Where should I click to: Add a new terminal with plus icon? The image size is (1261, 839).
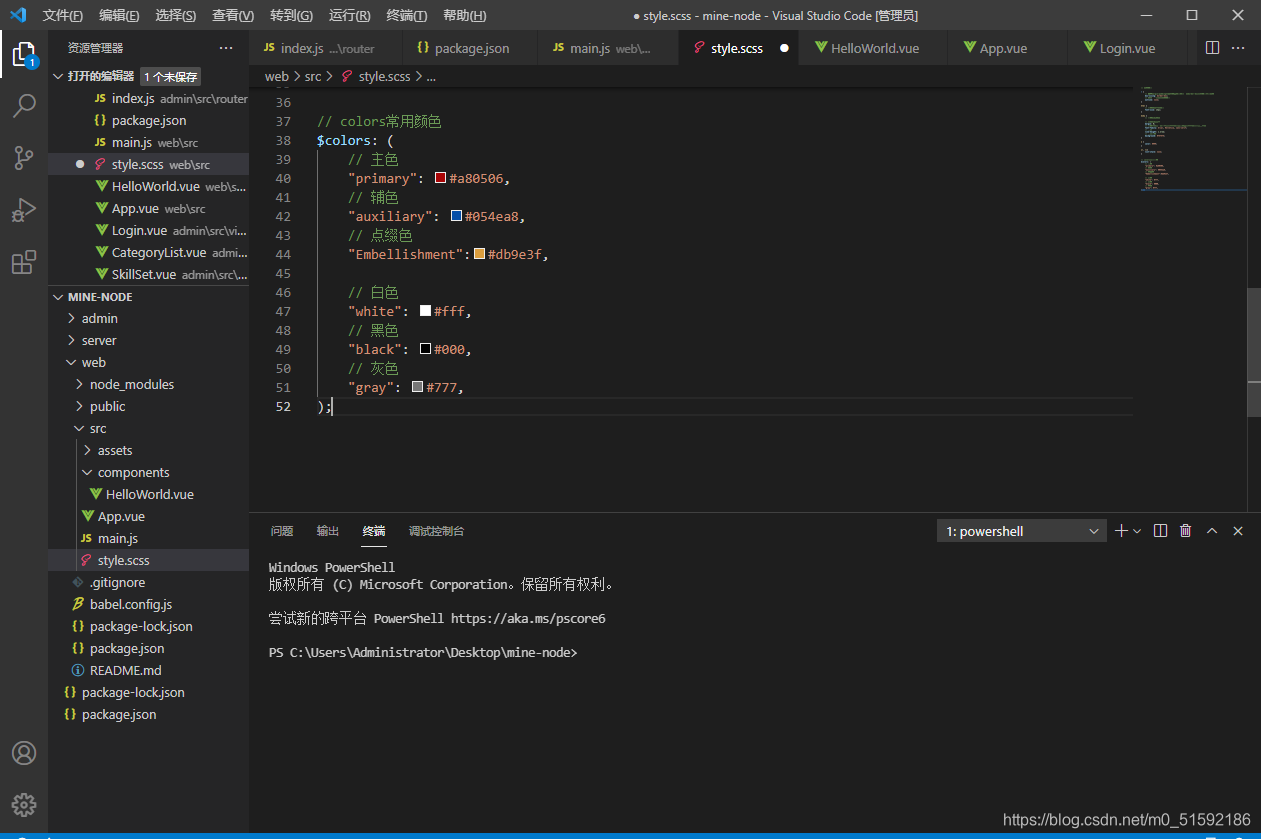pyautogui.click(x=1121, y=531)
